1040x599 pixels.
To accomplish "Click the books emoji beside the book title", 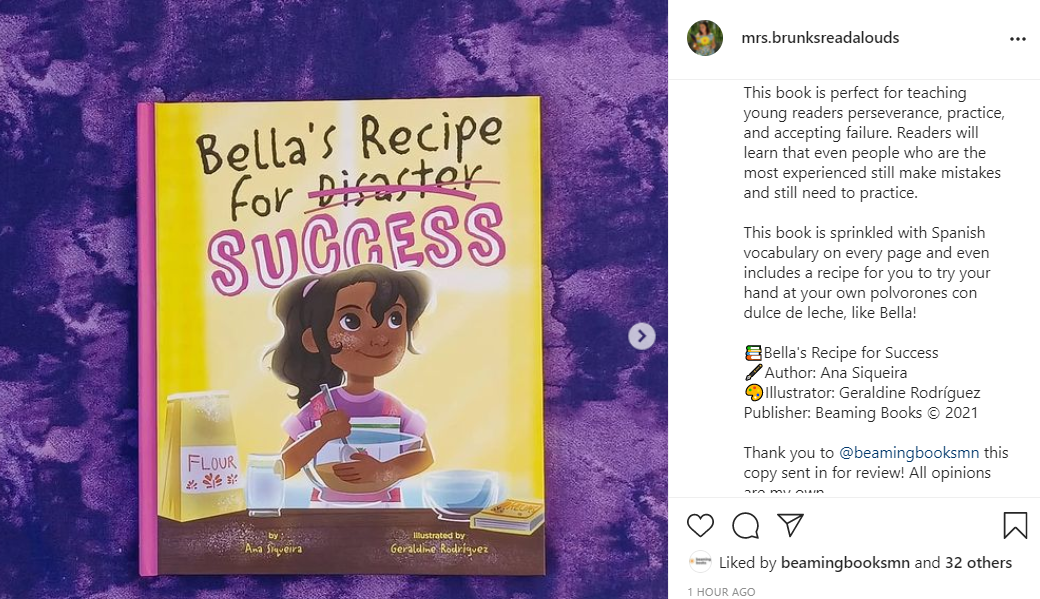I will click(753, 352).
